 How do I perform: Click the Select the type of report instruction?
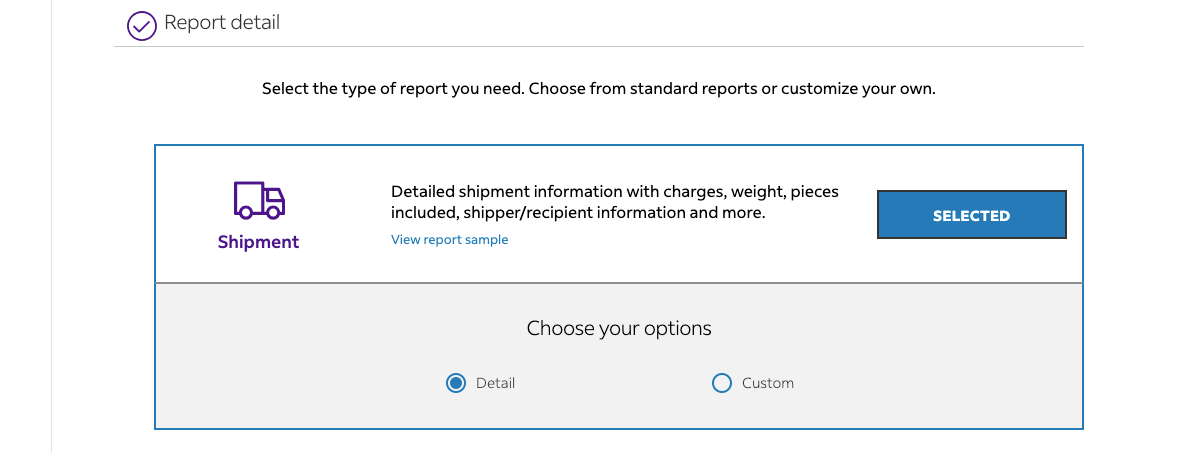(x=598, y=88)
